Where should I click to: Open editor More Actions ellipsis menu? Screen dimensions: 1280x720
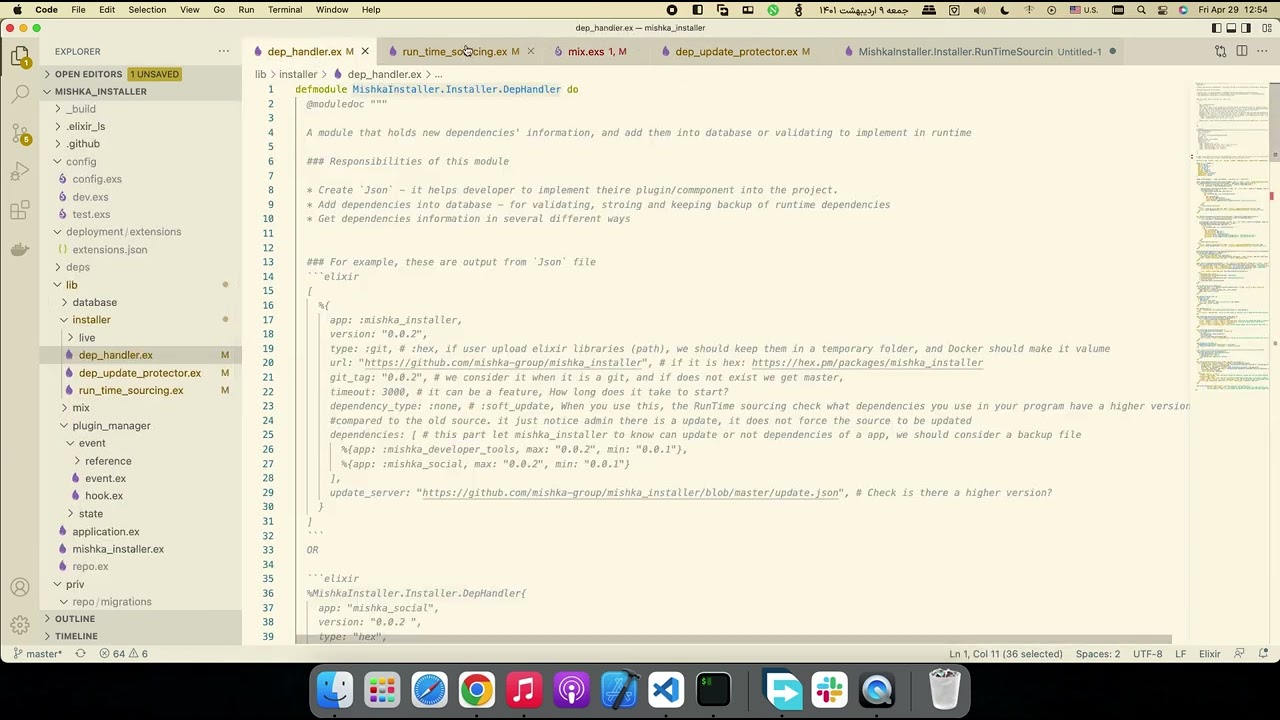[1263, 51]
